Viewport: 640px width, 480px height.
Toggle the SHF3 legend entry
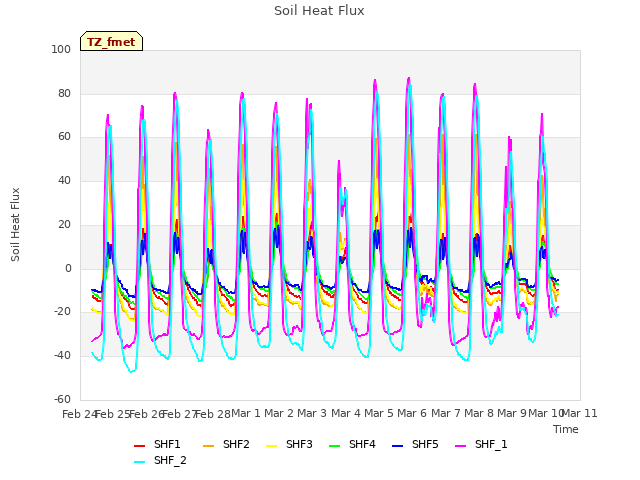pyautogui.click(x=289, y=444)
